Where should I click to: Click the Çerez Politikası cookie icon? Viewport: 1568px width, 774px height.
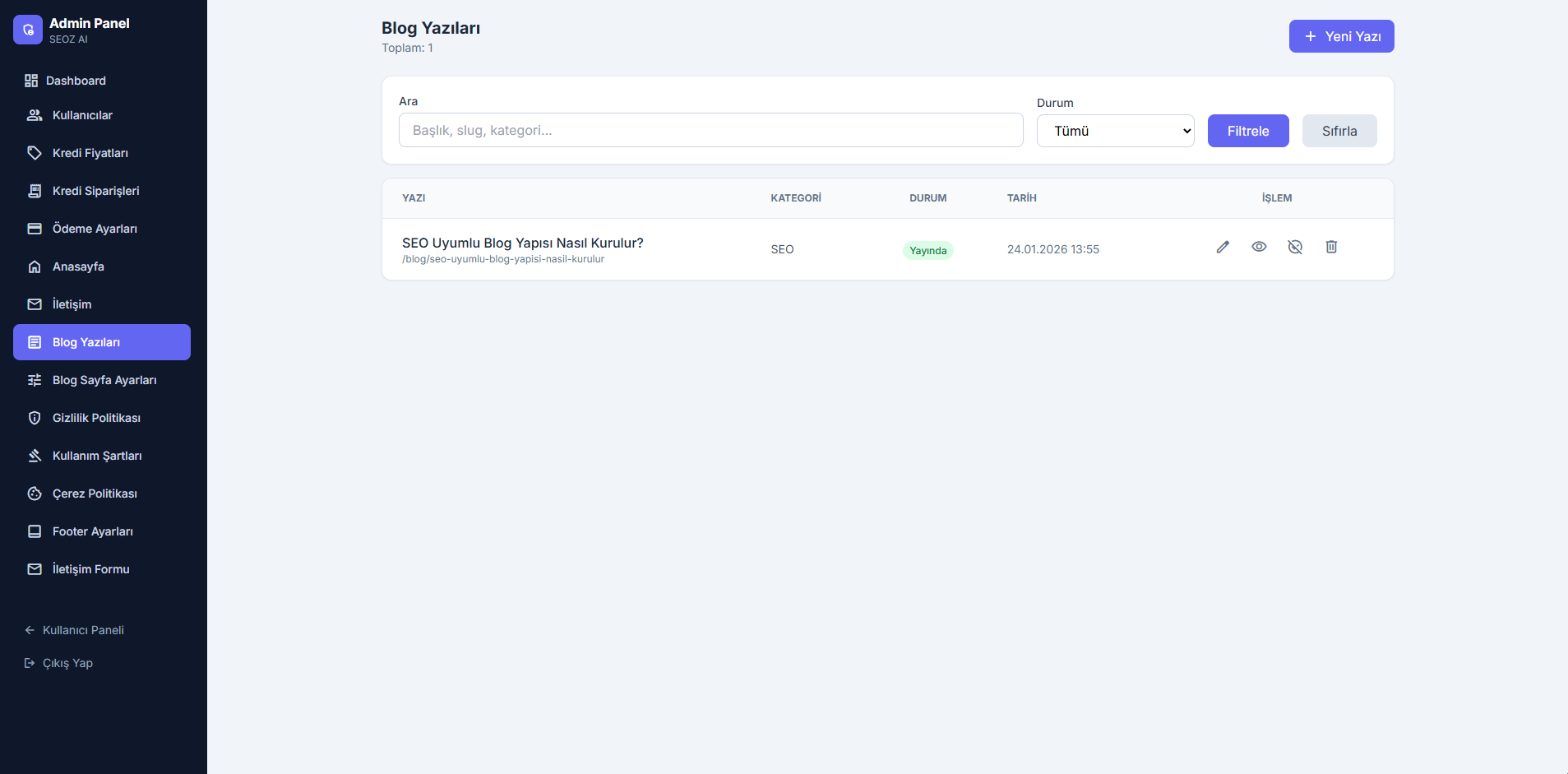(35, 494)
